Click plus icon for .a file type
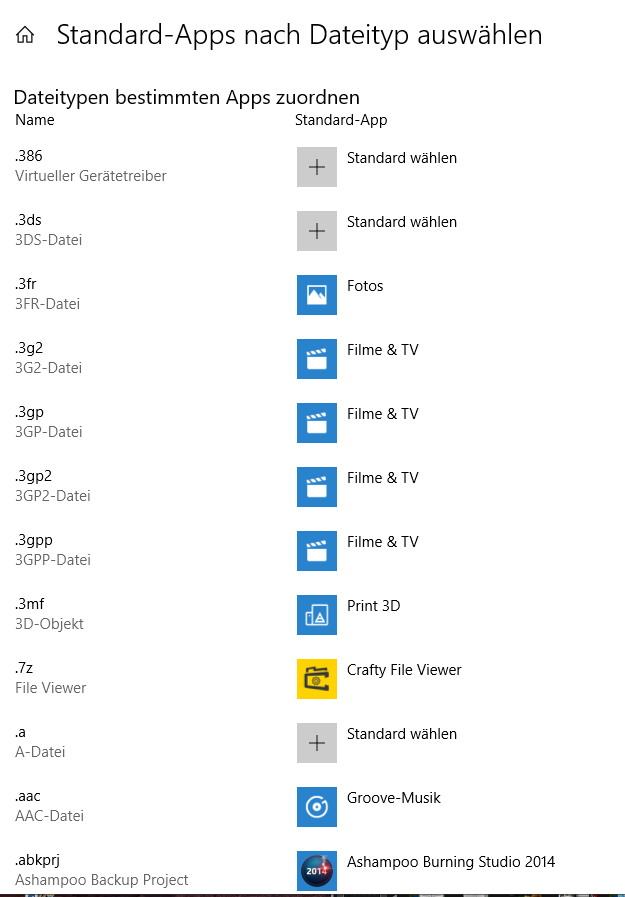Image resolution: width=625 pixels, height=897 pixels. [317, 743]
